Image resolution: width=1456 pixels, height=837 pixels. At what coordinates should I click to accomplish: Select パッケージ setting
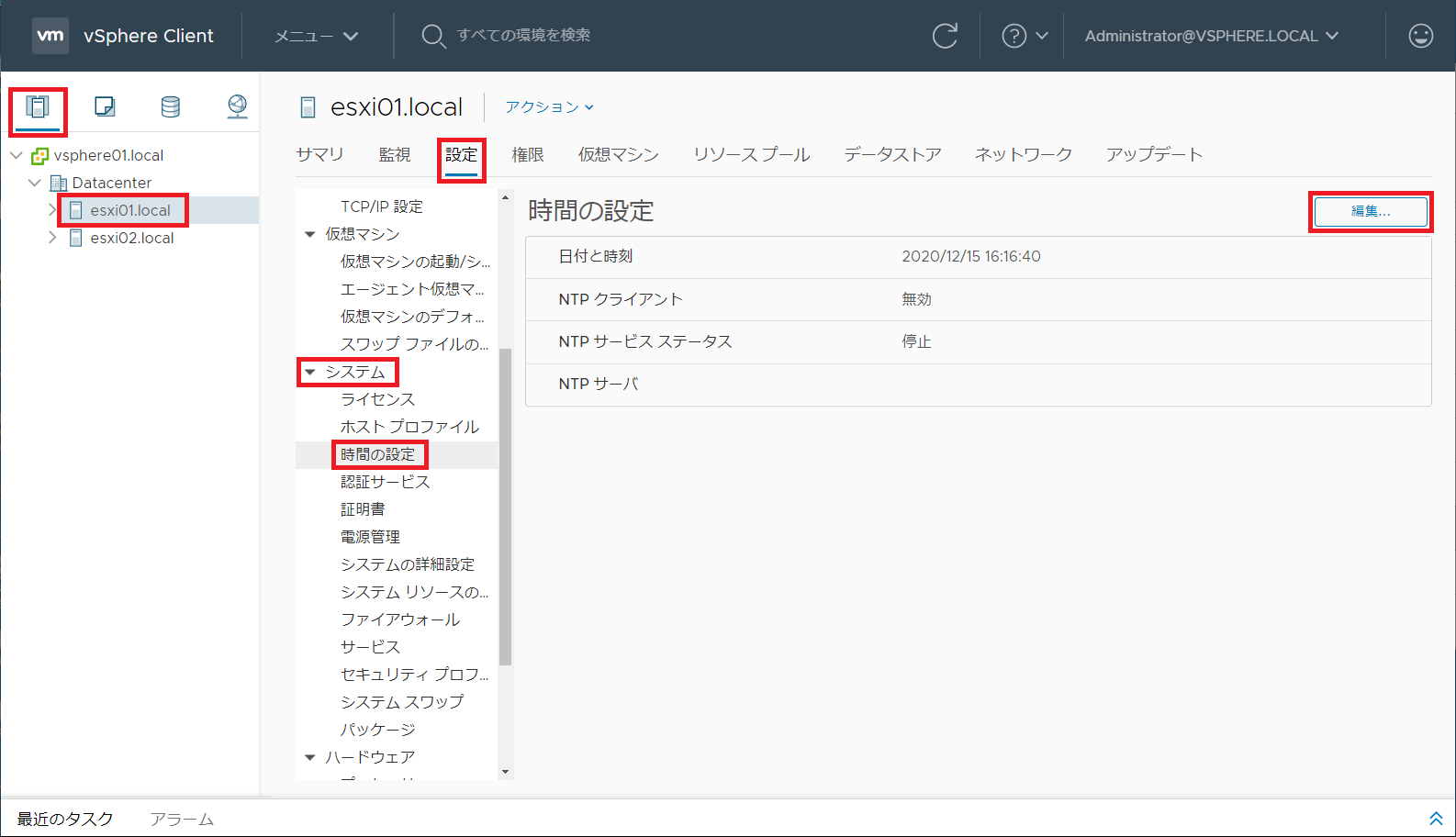click(x=378, y=730)
